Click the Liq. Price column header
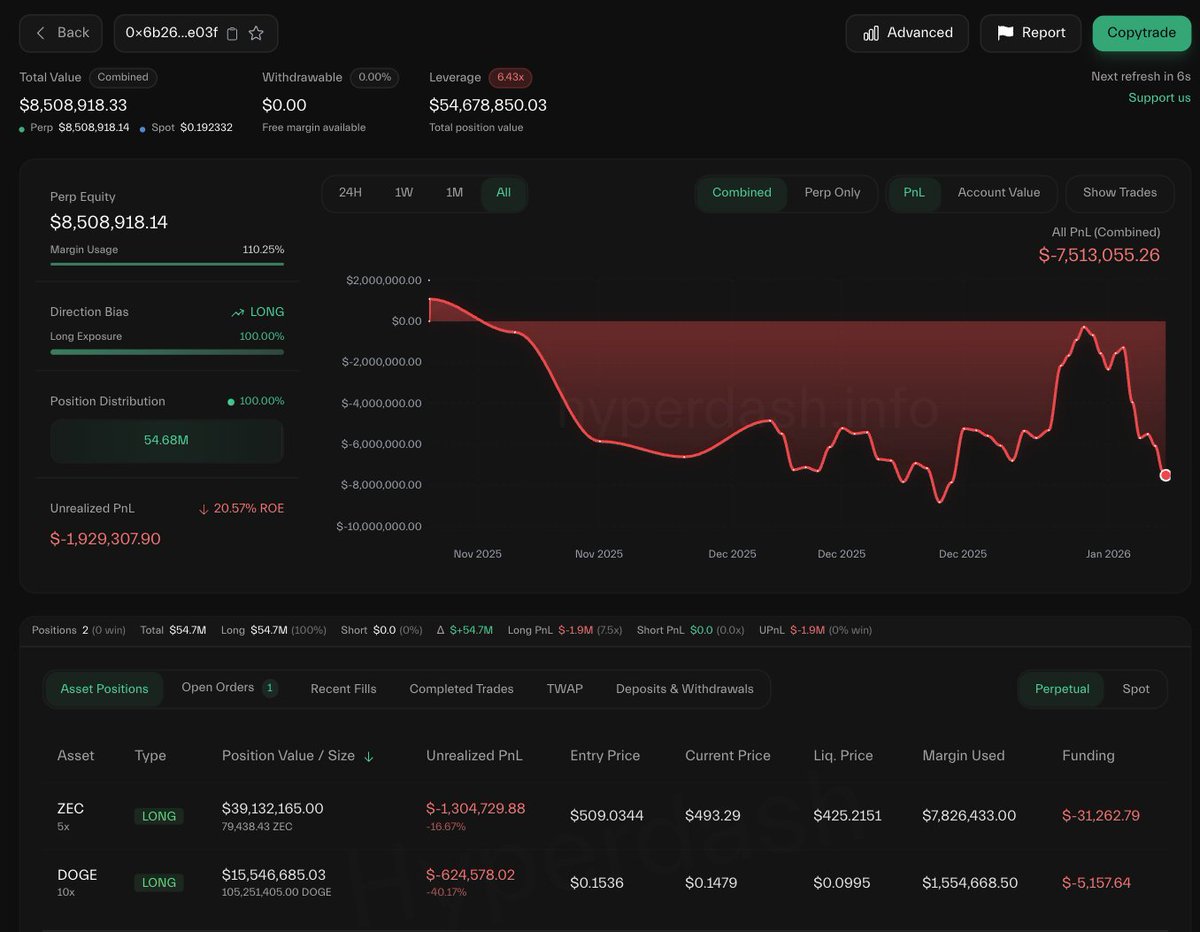The height and width of the screenshot is (932, 1200). tap(843, 756)
